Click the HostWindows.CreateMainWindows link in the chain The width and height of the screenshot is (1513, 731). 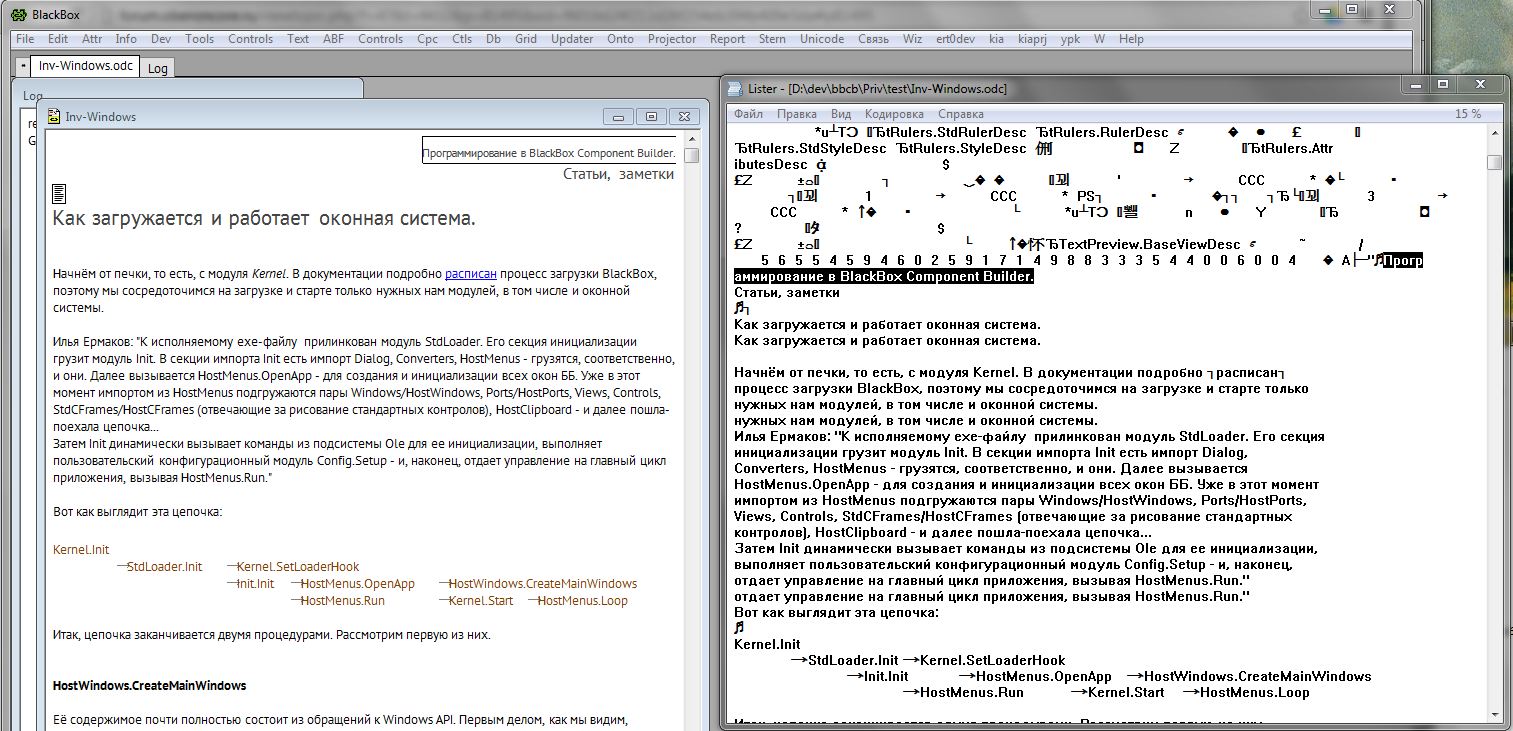[542, 584]
